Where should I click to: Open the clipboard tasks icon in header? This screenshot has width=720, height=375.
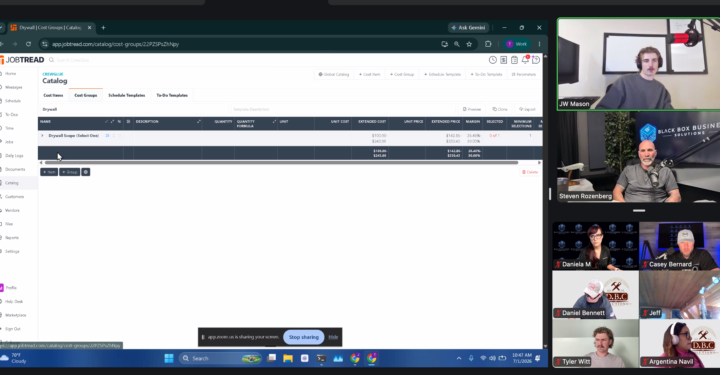tap(514, 60)
